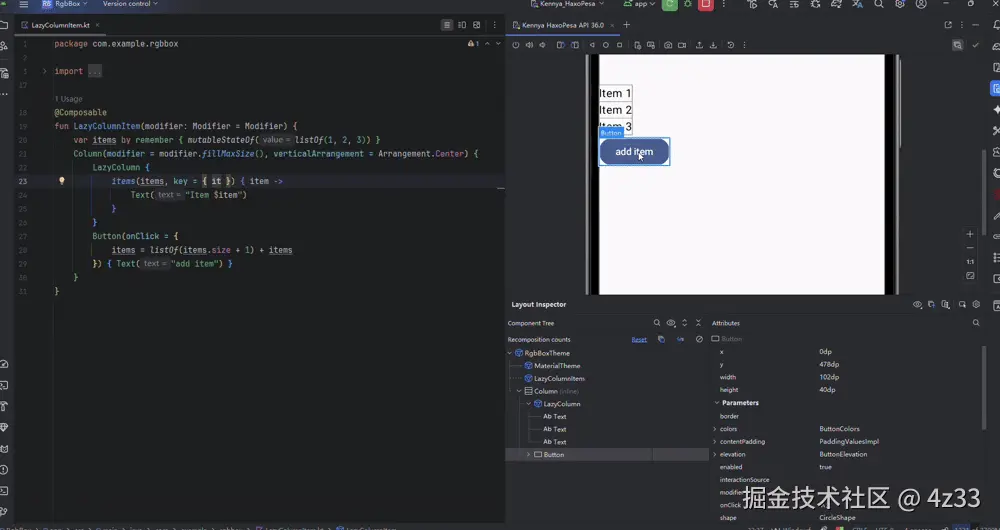Expand the Button node in Component Tree

528,455
